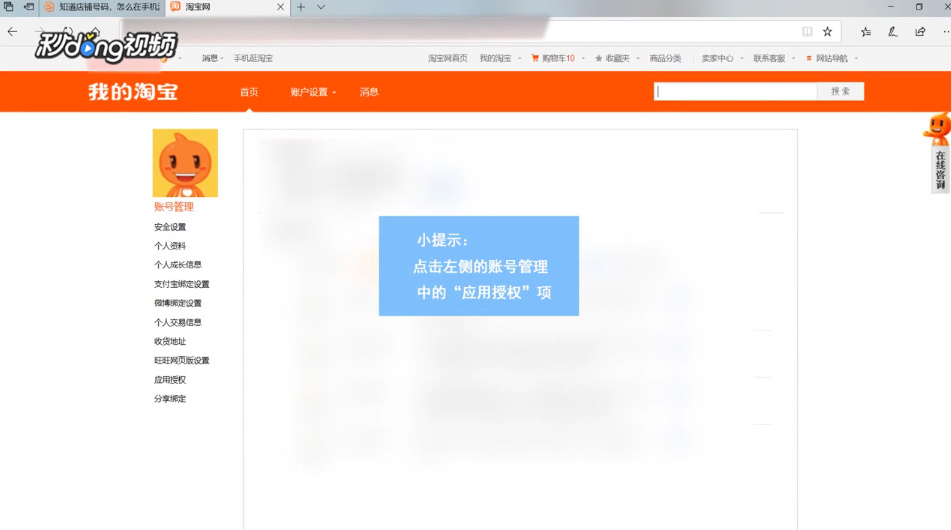Image resolution: width=951 pixels, height=530 pixels.
Task: Expand 卖家中心 dropdown
Action: pos(722,58)
